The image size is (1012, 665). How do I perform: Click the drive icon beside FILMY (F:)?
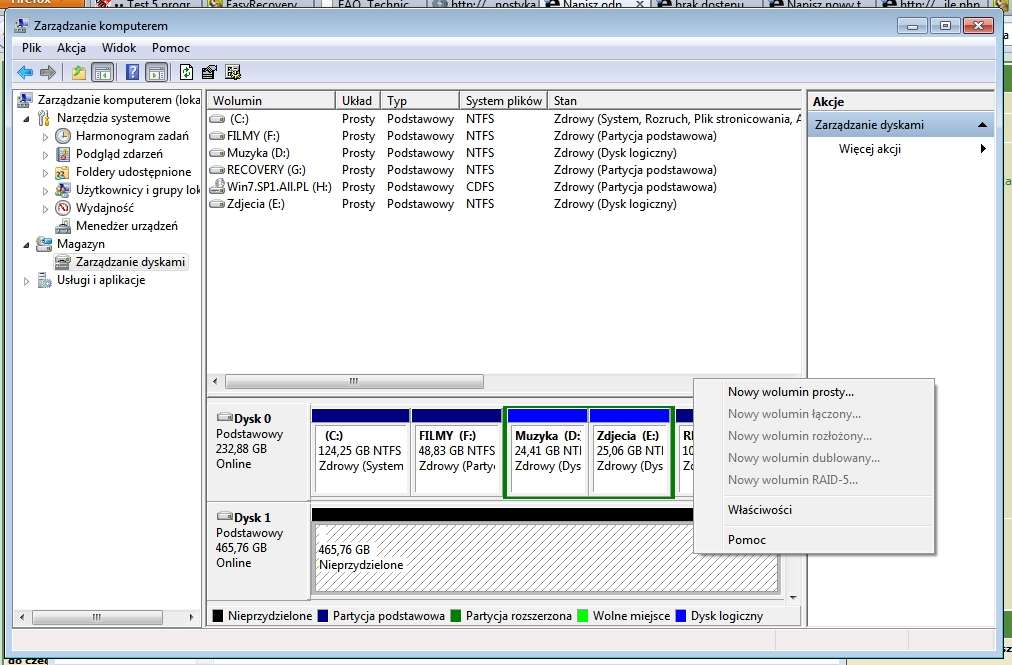218,136
